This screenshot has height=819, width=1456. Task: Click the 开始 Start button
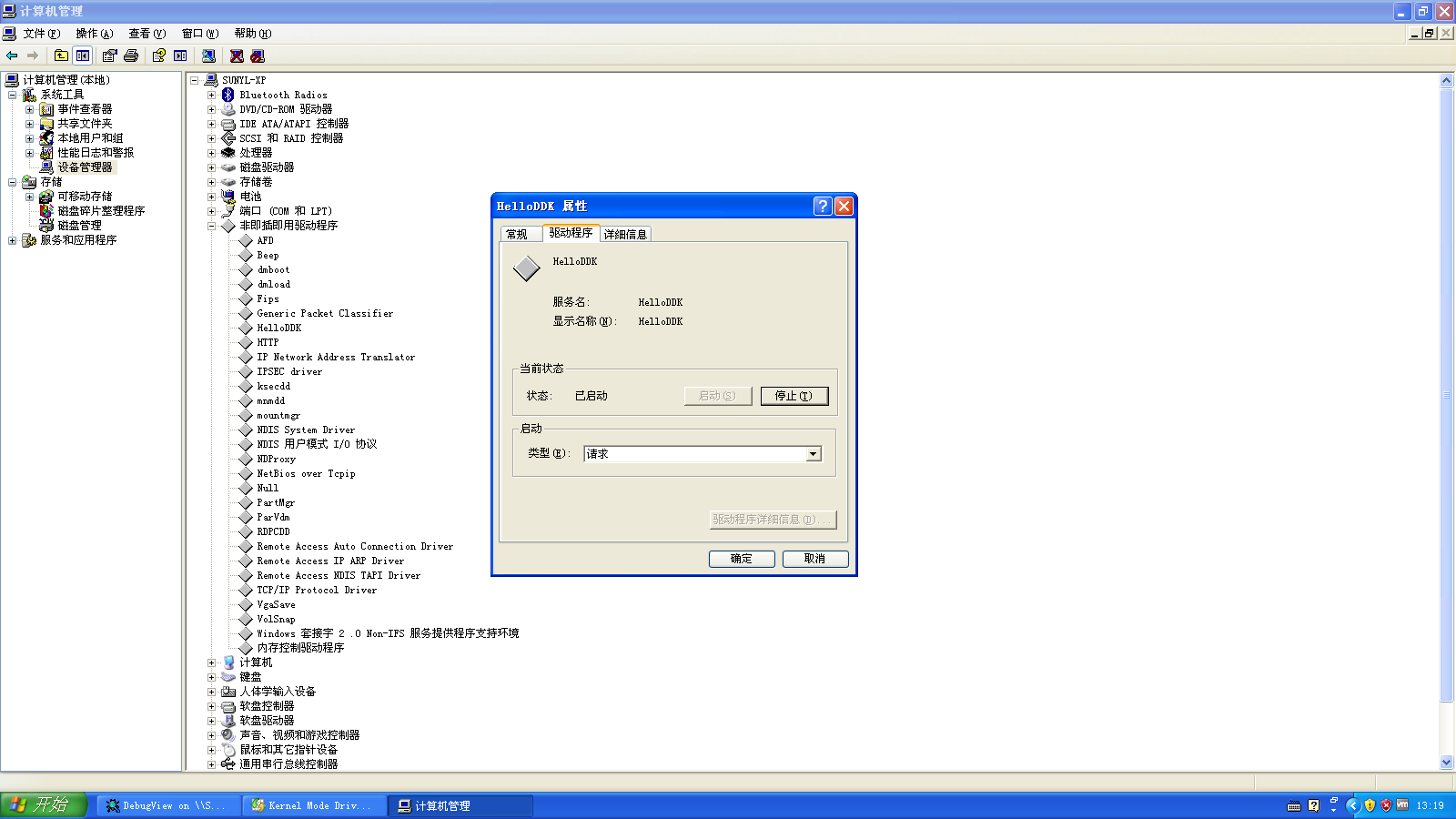44,805
